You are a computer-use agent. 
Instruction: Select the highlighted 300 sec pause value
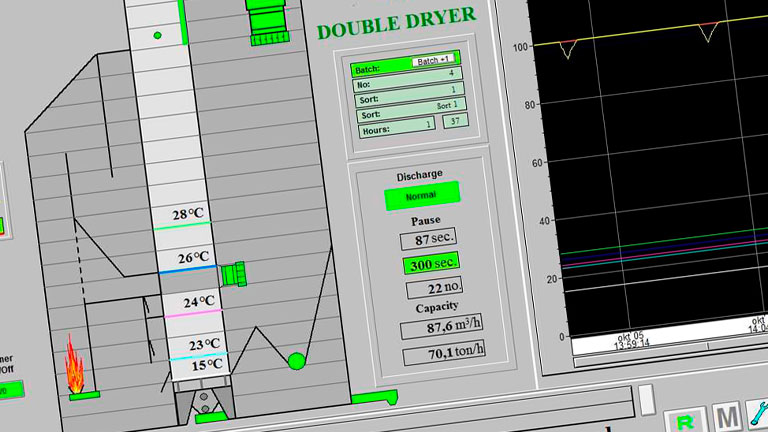(x=429, y=265)
